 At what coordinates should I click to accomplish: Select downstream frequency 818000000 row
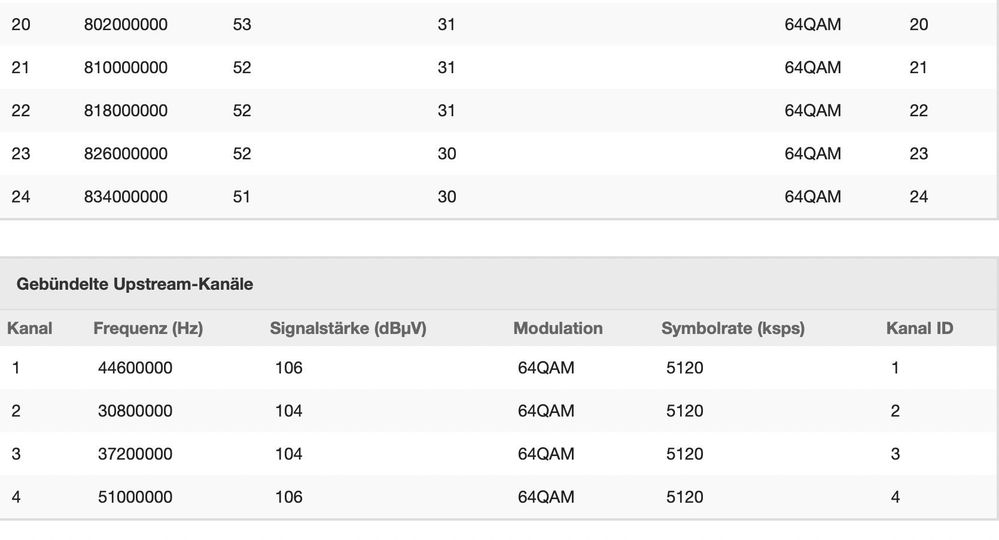pos(499,111)
